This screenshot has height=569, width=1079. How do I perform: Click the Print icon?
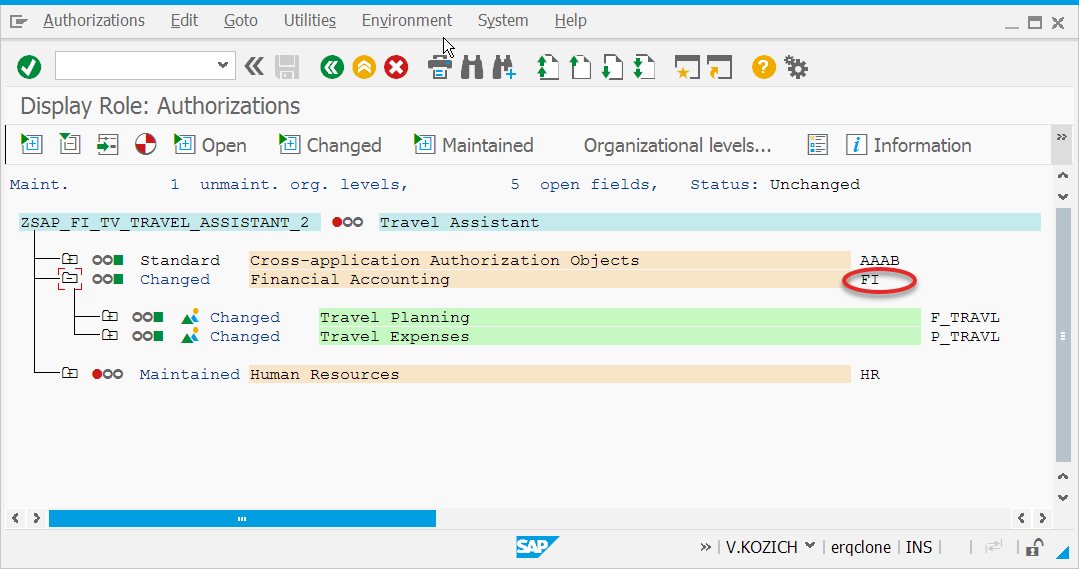pos(440,67)
